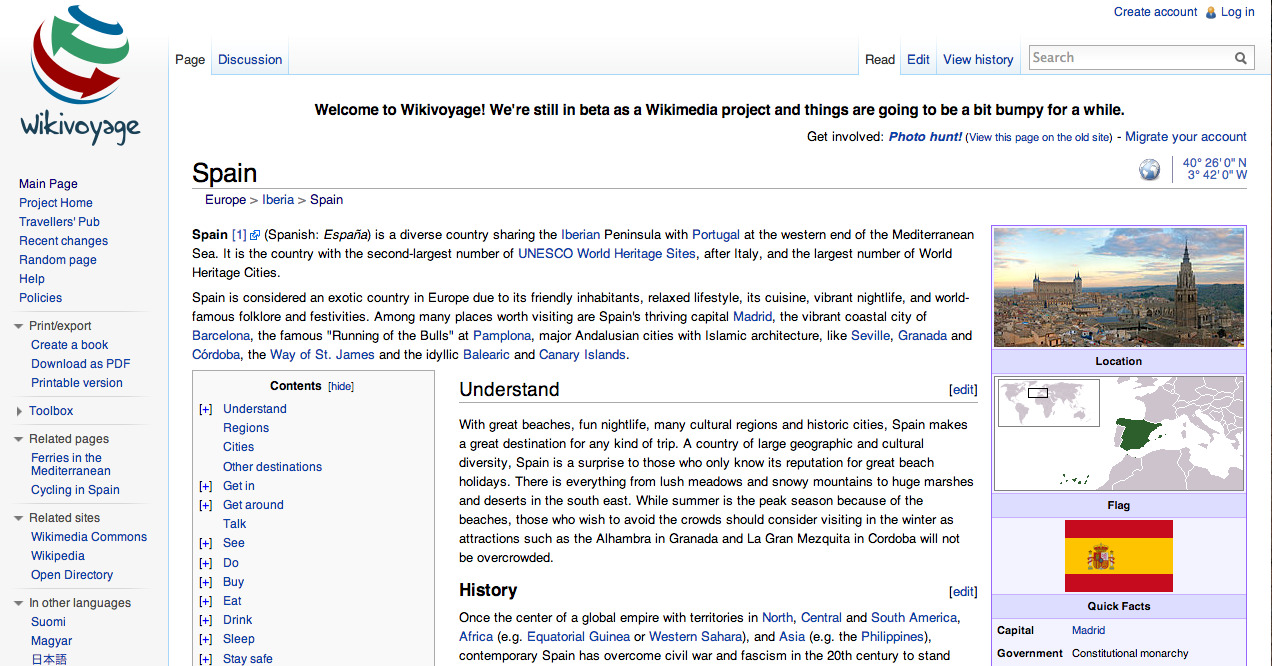Click the globe geolocation icon near coordinates

coord(1148,168)
